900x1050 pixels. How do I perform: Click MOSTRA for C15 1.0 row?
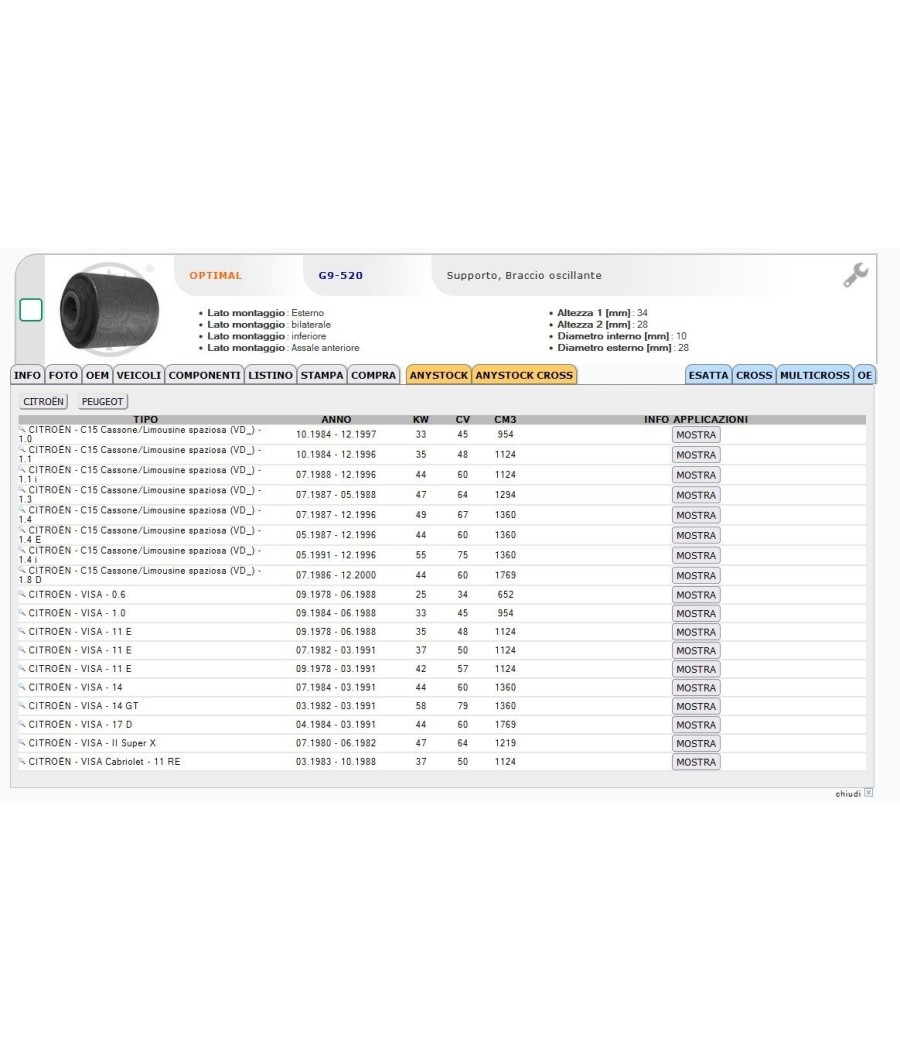pos(696,435)
